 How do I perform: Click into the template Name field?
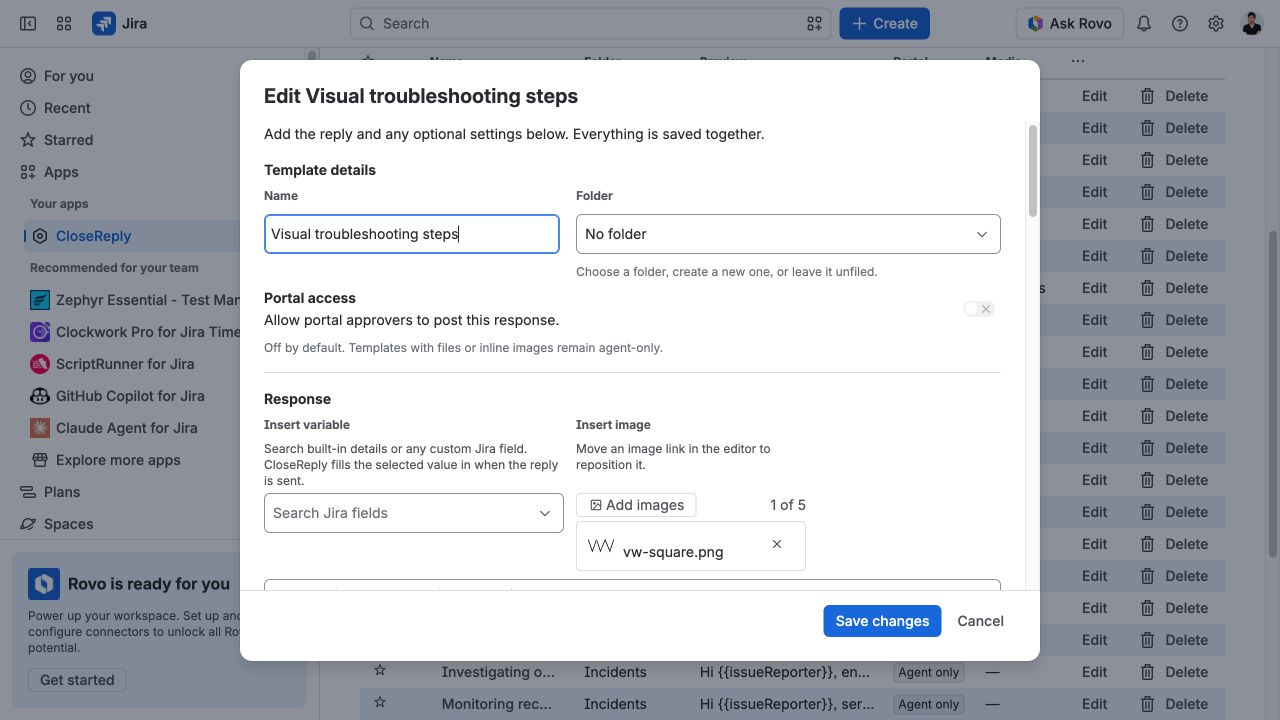[412, 234]
